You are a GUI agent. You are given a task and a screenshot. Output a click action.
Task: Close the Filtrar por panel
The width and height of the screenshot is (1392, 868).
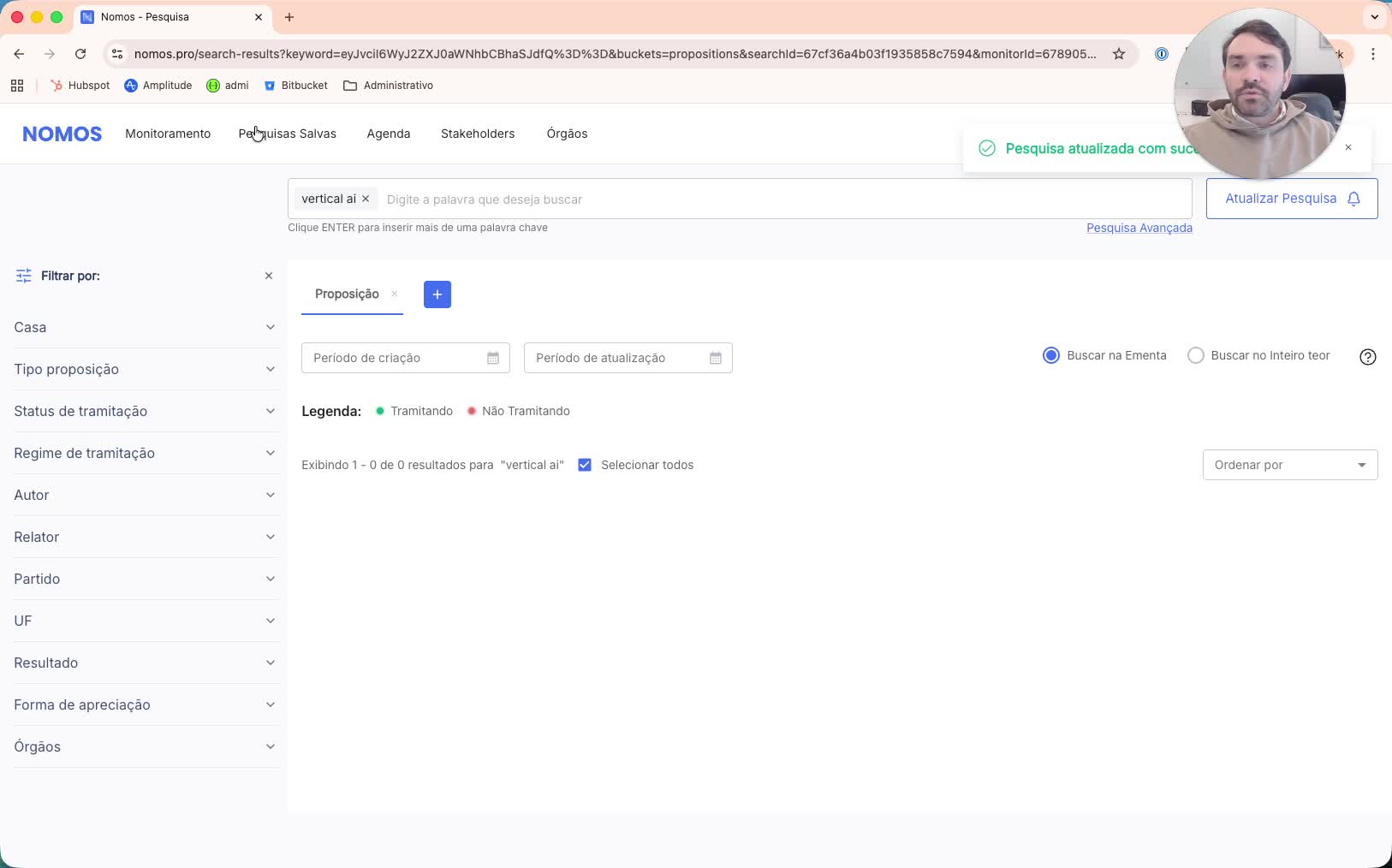(269, 276)
